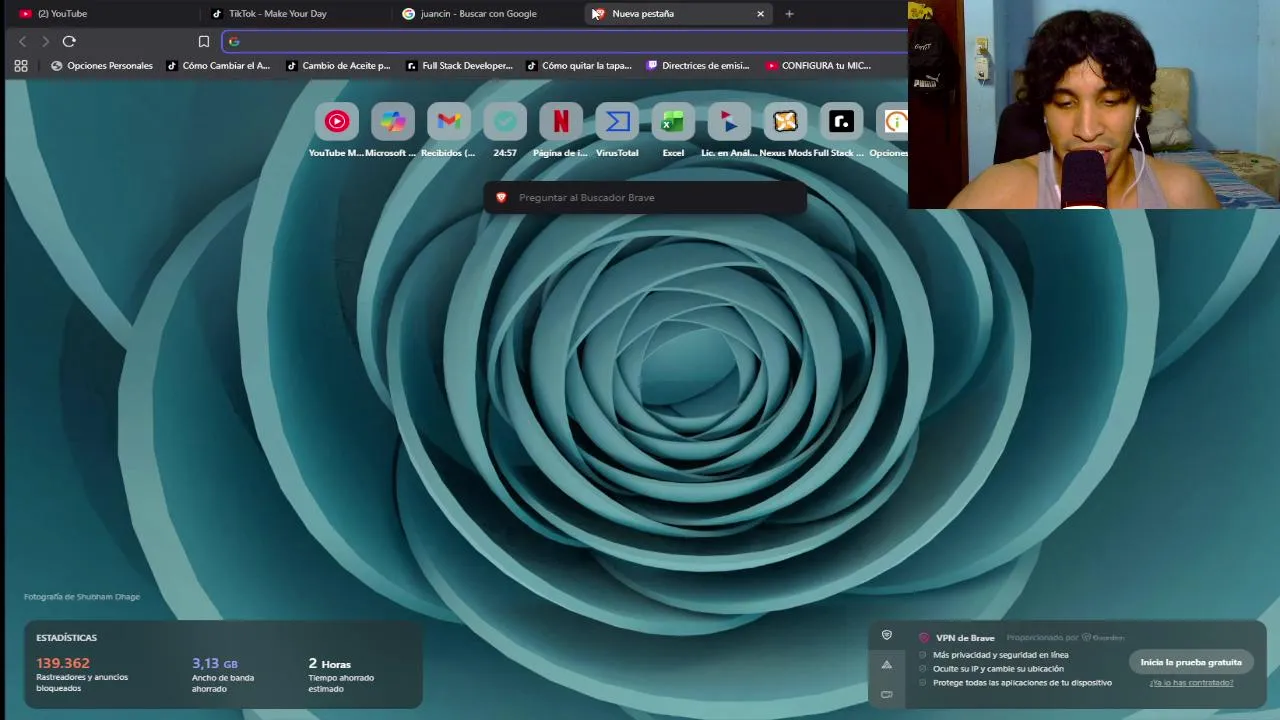Click Inicia la prueba gratuita button
This screenshot has width=1280, height=720.
pos(1191,662)
